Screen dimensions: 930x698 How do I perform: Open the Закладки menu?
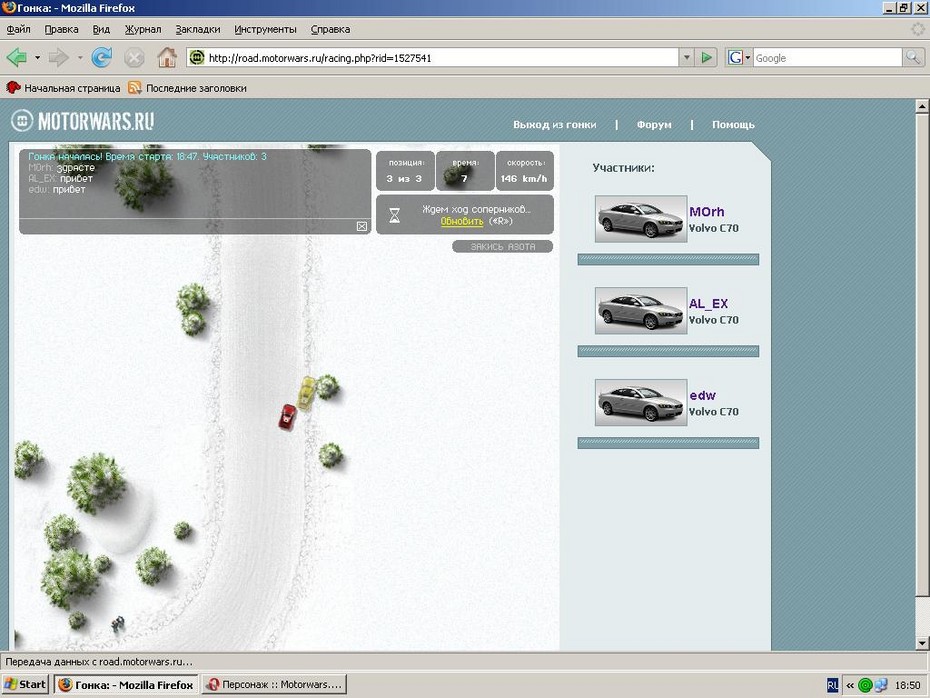click(198, 29)
